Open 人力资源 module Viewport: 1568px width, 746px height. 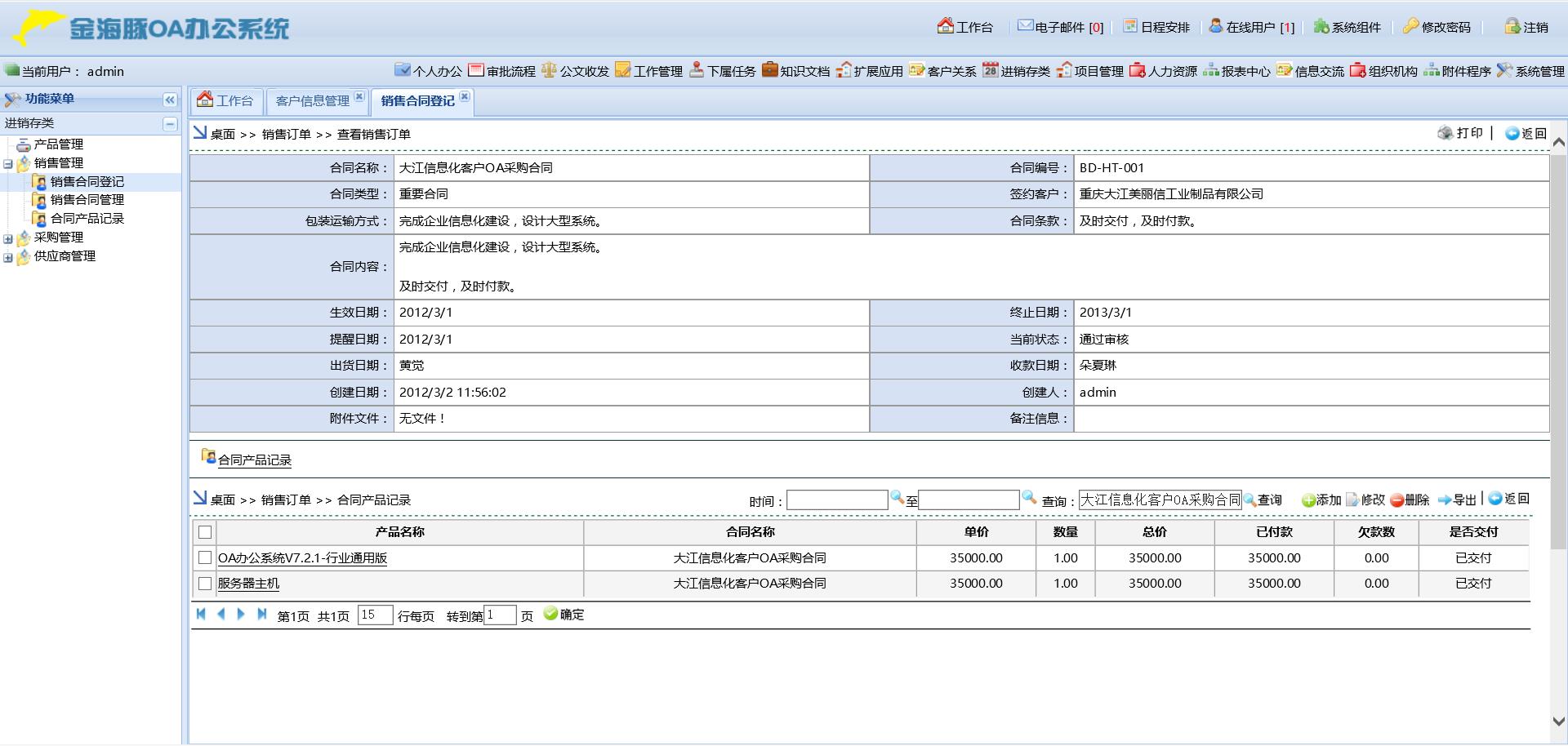pyautogui.click(x=1163, y=71)
